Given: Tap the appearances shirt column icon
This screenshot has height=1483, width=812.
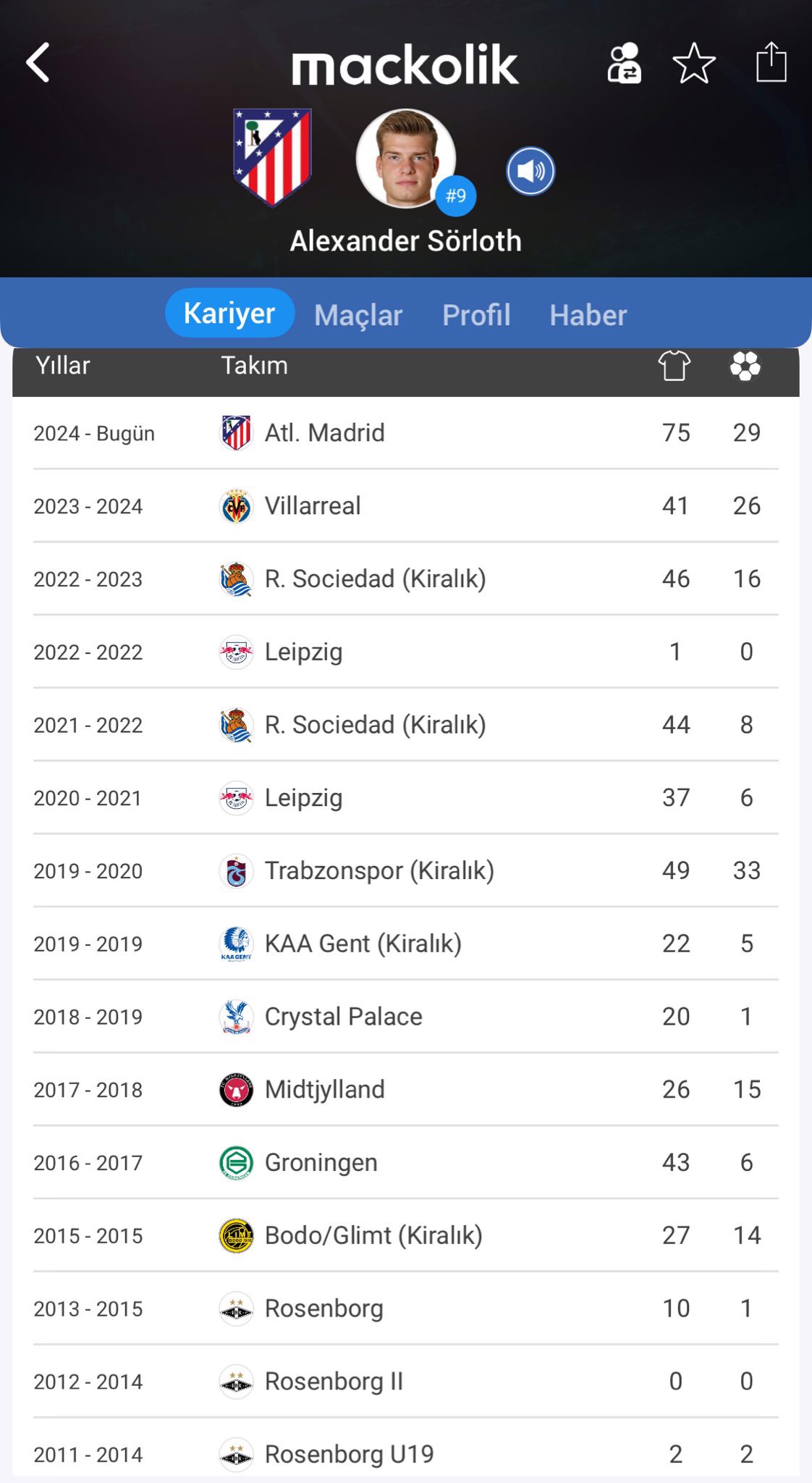Looking at the screenshot, I should click(674, 366).
